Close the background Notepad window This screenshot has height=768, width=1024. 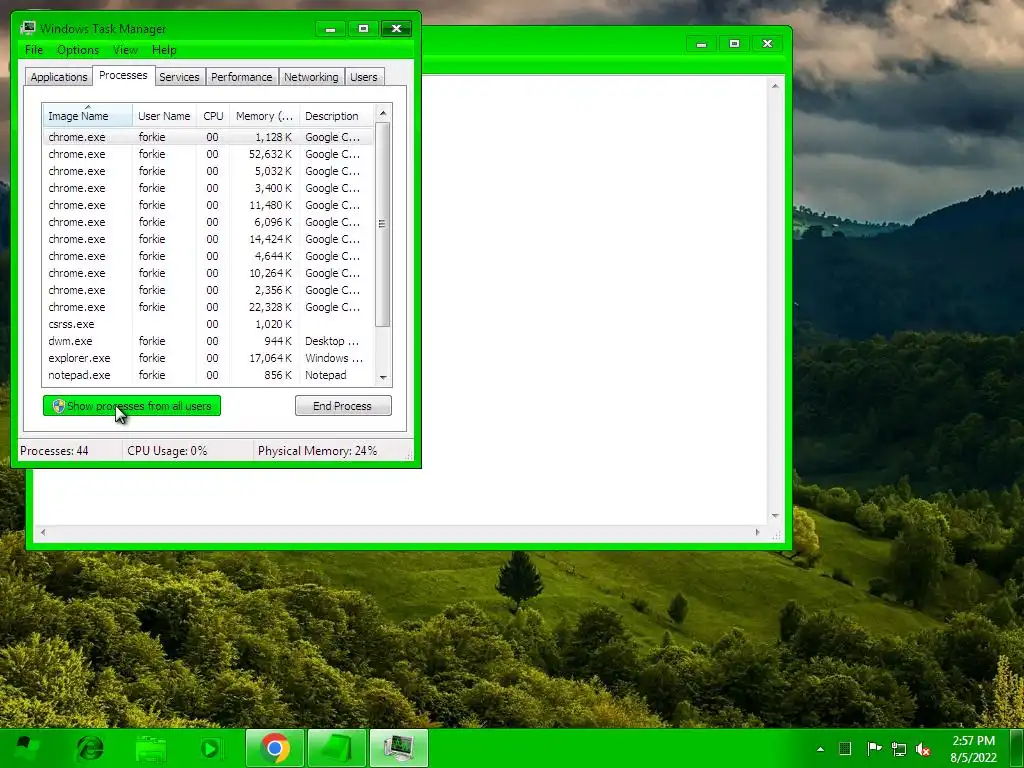tap(767, 44)
